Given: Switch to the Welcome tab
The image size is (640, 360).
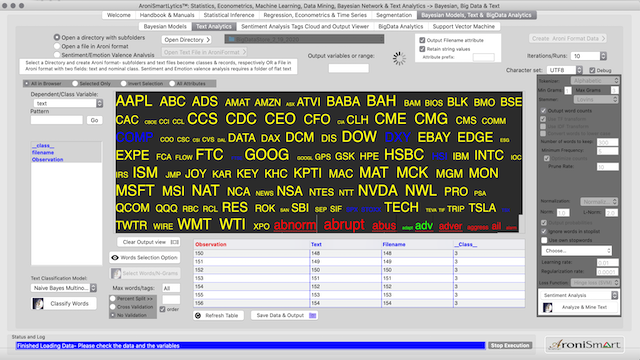Looking at the screenshot, I should click(119, 15).
